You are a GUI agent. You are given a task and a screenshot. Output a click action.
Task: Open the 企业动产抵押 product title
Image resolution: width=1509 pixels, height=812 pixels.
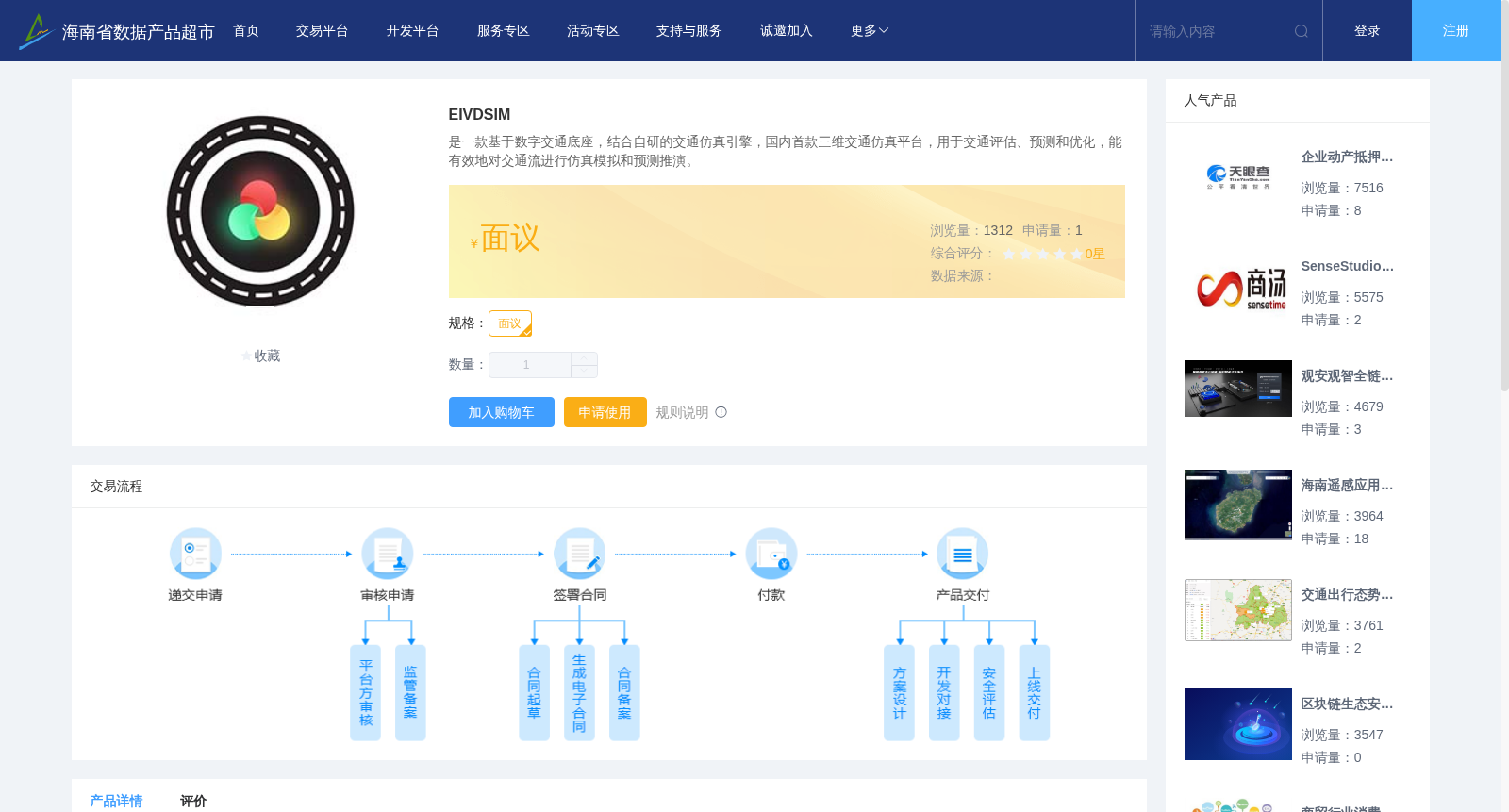tap(1347, 157)
